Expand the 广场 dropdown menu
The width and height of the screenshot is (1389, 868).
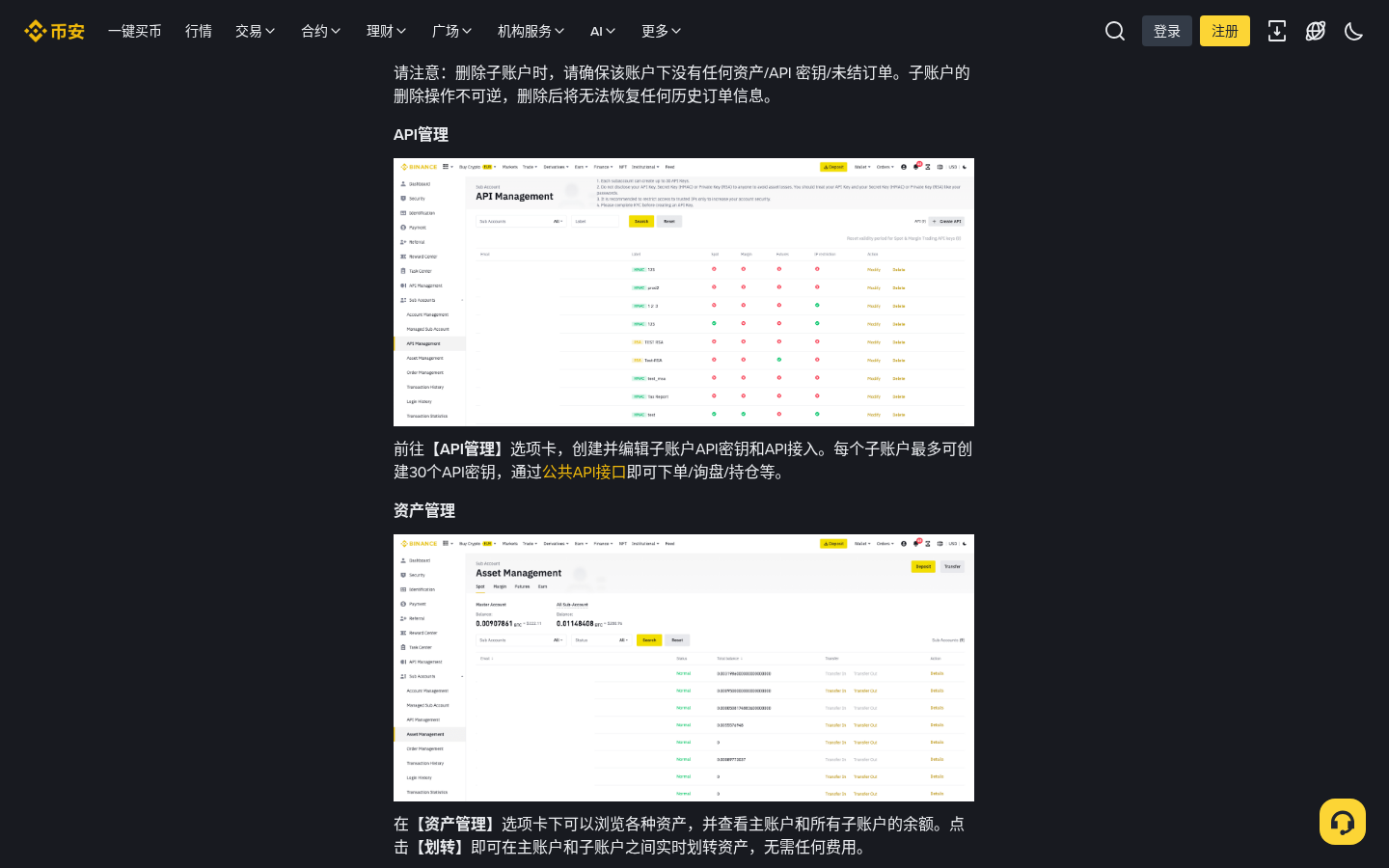pos(452,31)
